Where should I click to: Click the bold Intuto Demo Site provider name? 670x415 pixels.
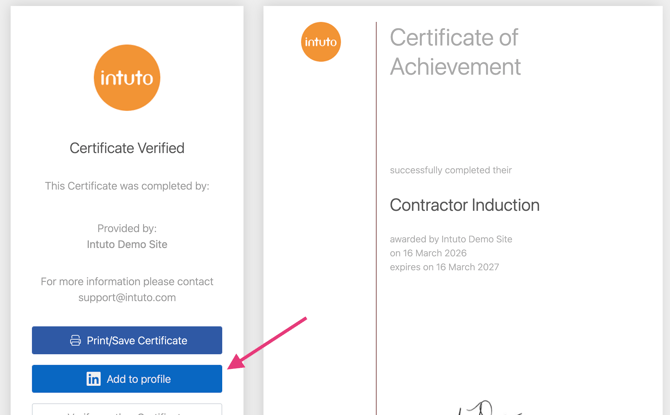coord(127,244)
